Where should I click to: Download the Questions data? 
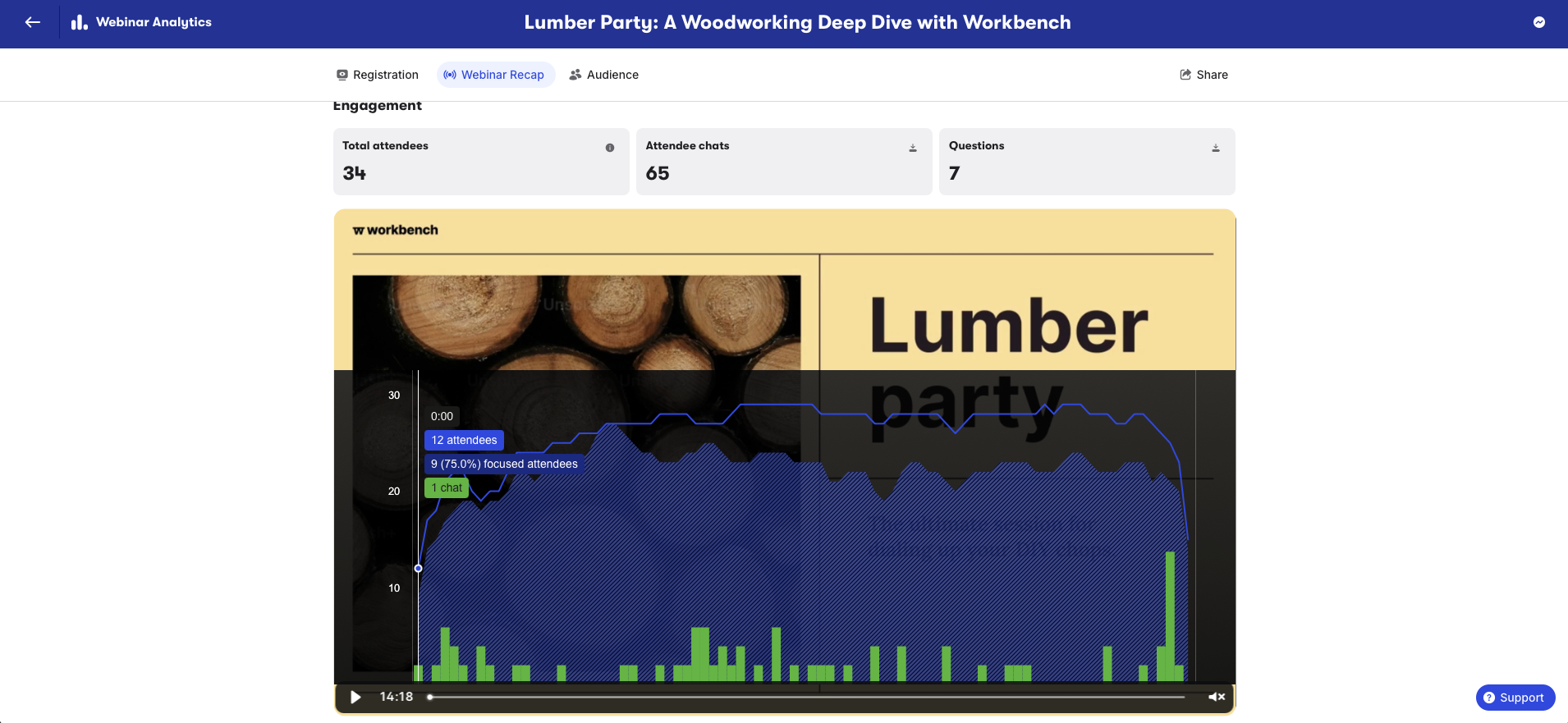tap(1216, 148)
